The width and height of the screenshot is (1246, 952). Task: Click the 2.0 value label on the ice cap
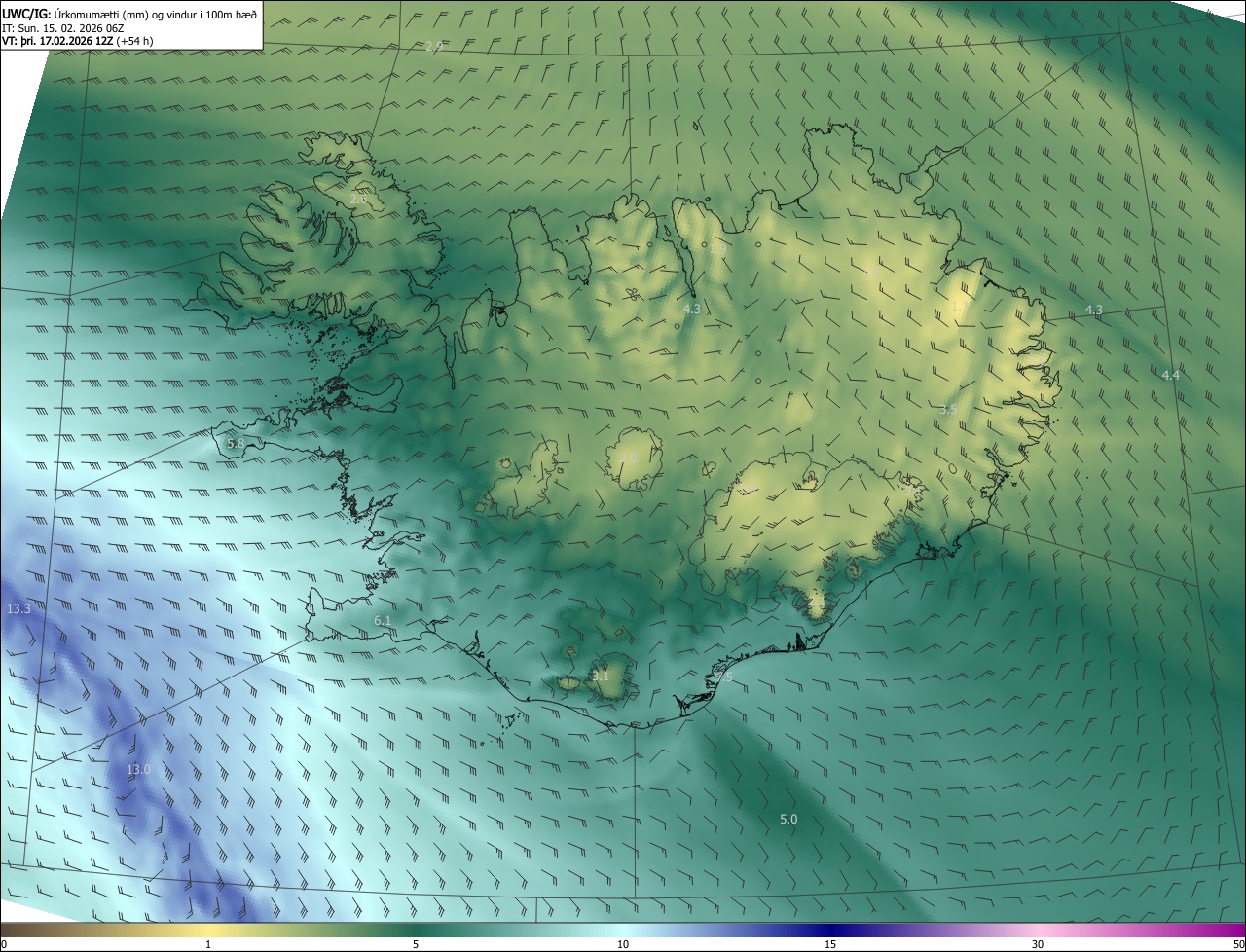tap(629, 458)
